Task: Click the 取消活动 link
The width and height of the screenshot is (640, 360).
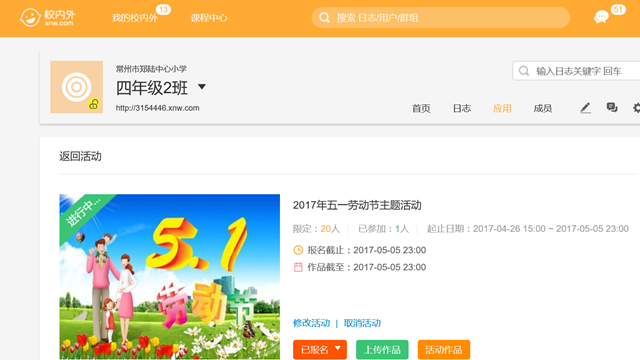Action: tap(362, 323)
